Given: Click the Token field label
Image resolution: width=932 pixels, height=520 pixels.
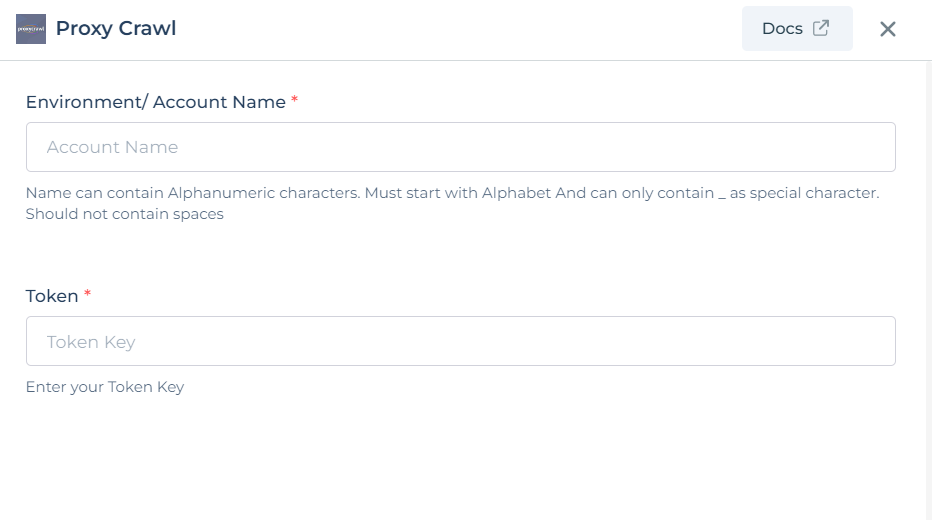Looking at the screenshot, I should click(52, 296).
